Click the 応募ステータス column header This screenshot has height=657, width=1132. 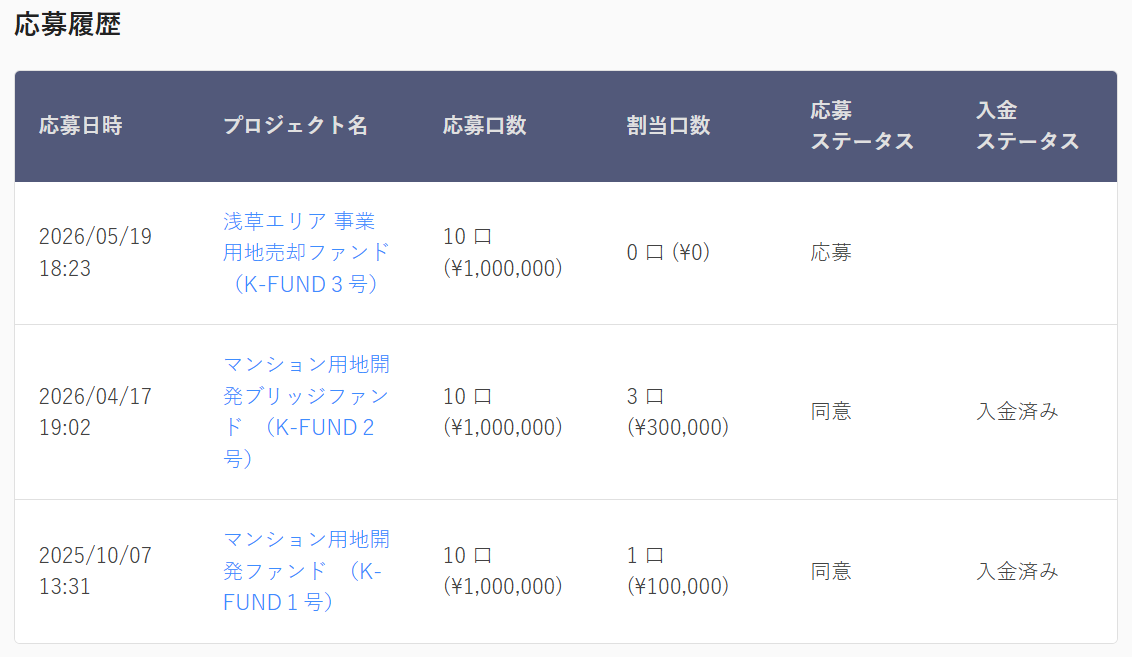[862, 126]
